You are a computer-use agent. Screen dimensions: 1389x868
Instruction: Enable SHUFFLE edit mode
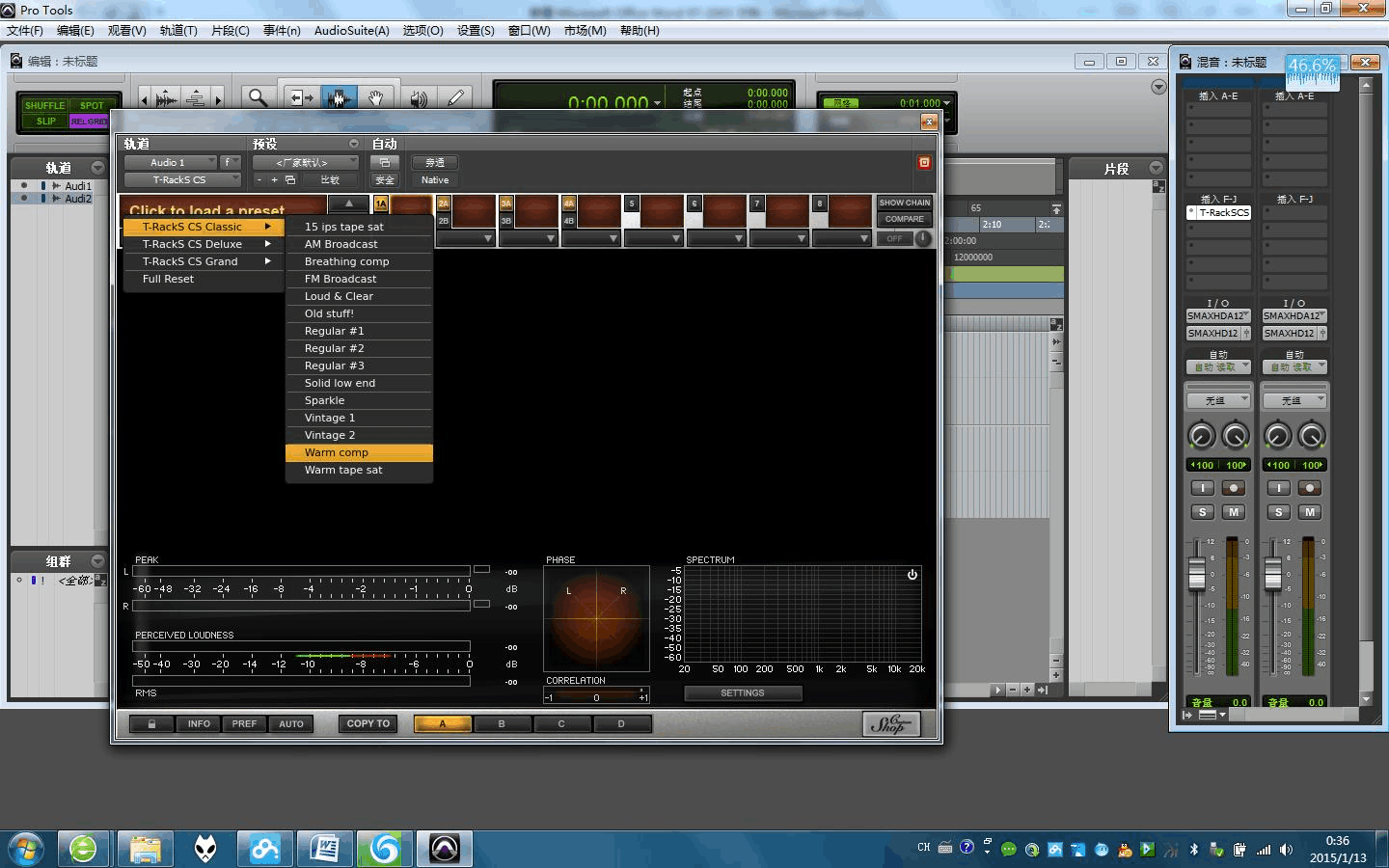click(x=44, y=105)
